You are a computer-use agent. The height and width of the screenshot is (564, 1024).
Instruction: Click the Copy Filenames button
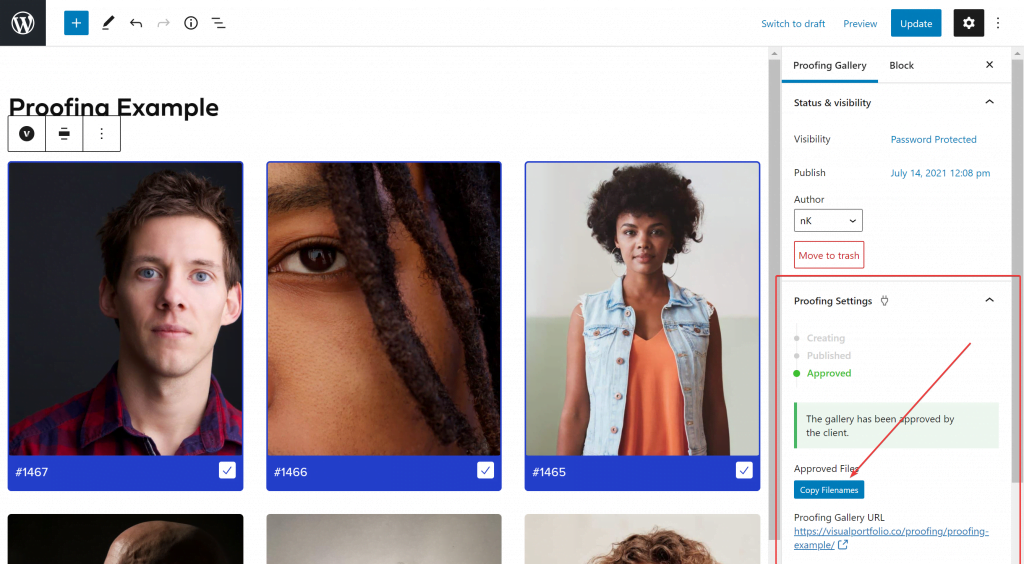(829, 490)
